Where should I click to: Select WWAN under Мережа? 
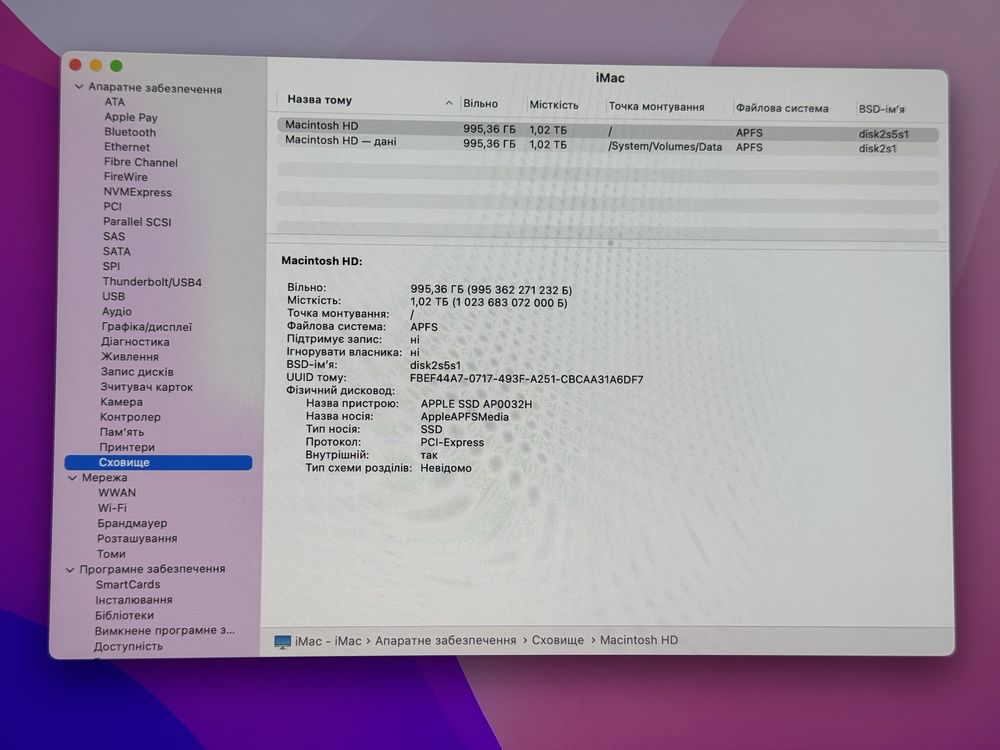click(x=117, y=493)
